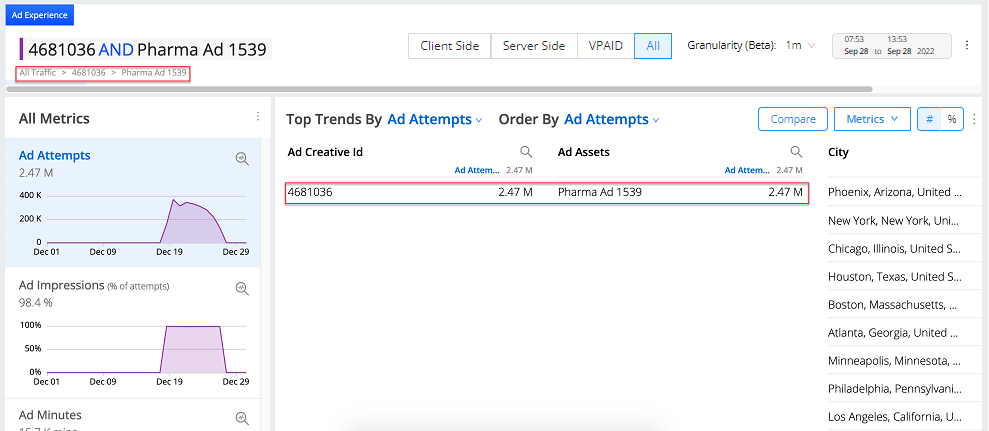Select the Server Side tab

tap(533, 46)
